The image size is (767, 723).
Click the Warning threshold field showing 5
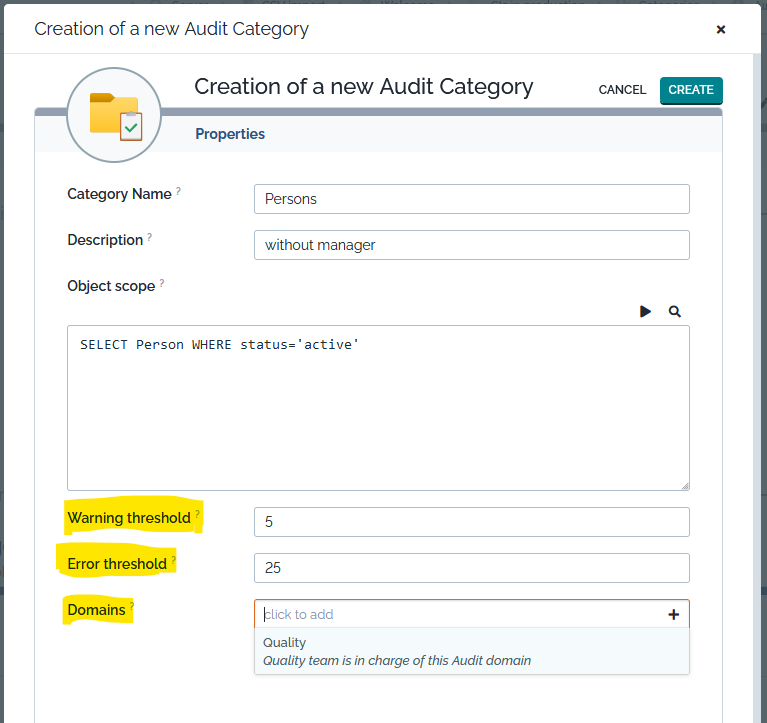coord(471,522)
